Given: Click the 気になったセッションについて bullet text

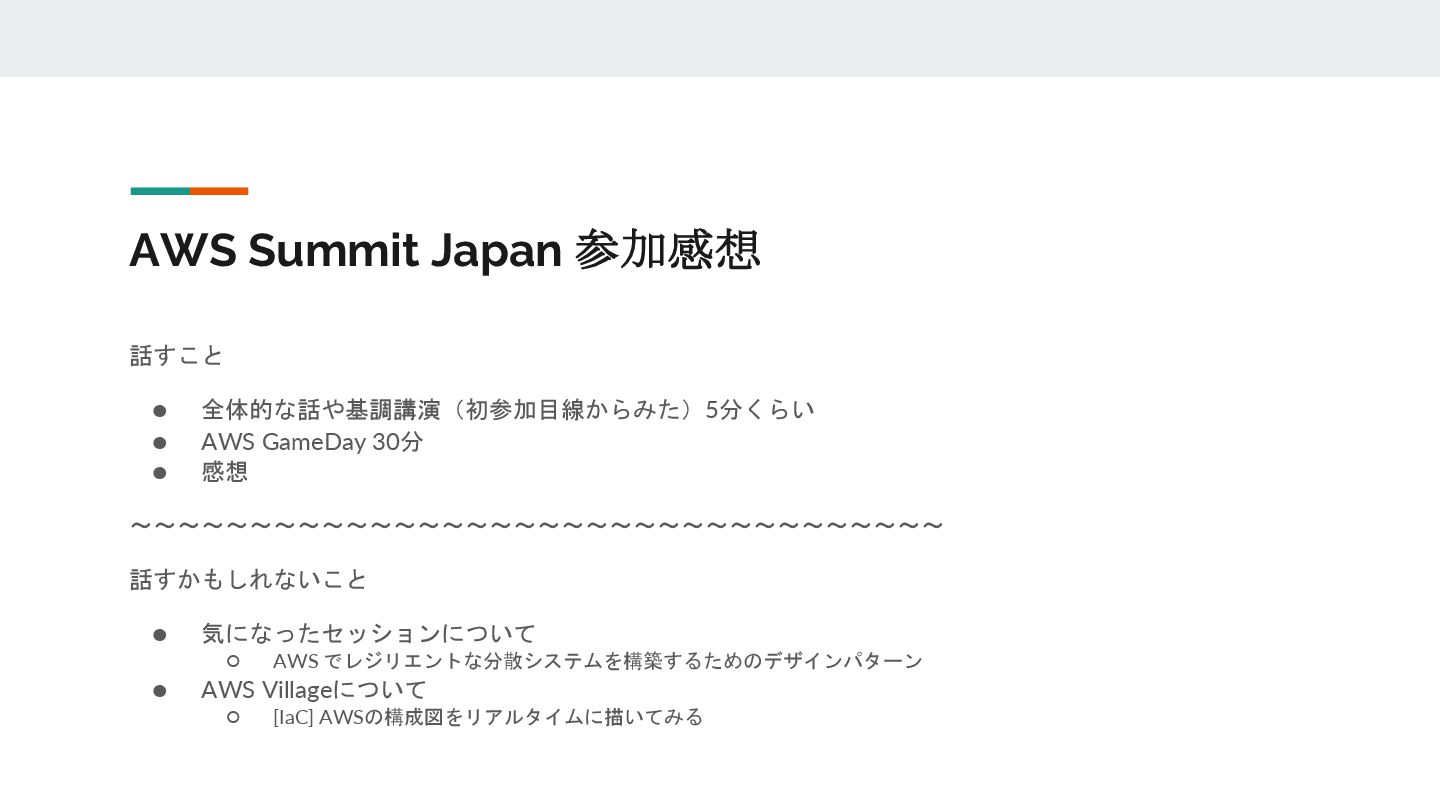Looking at the screenshot, I should click(x=369, y=633).
